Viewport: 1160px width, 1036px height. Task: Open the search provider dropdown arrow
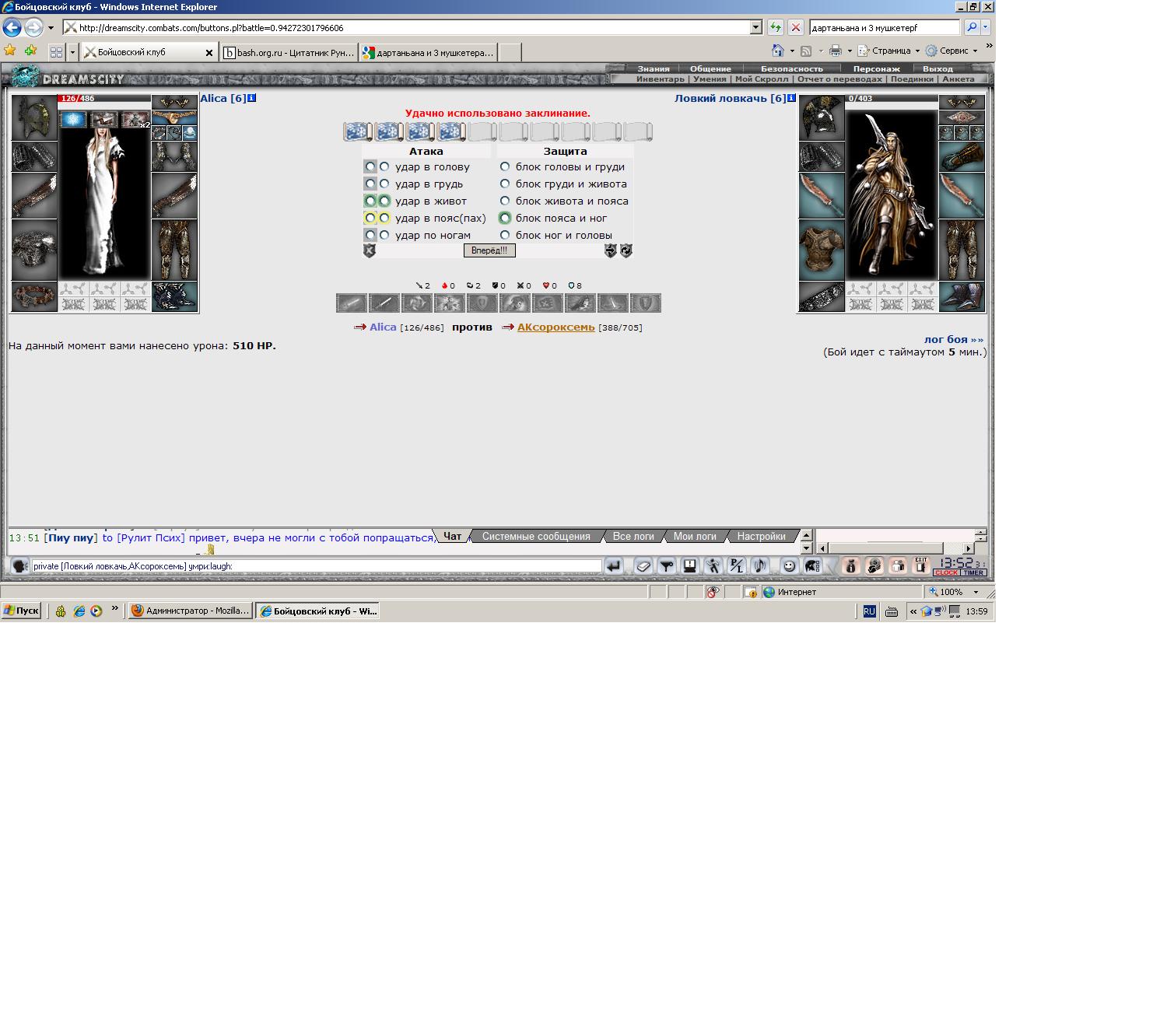tap(986, 27)
